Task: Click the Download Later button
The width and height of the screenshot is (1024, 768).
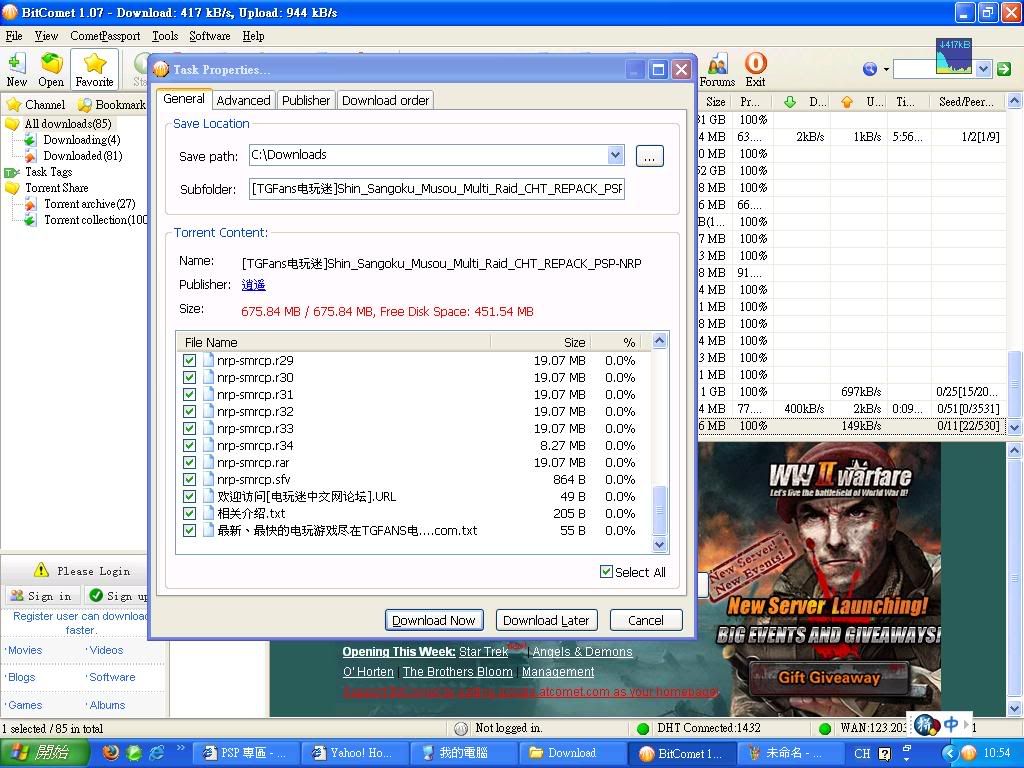Action: point(547,620)
